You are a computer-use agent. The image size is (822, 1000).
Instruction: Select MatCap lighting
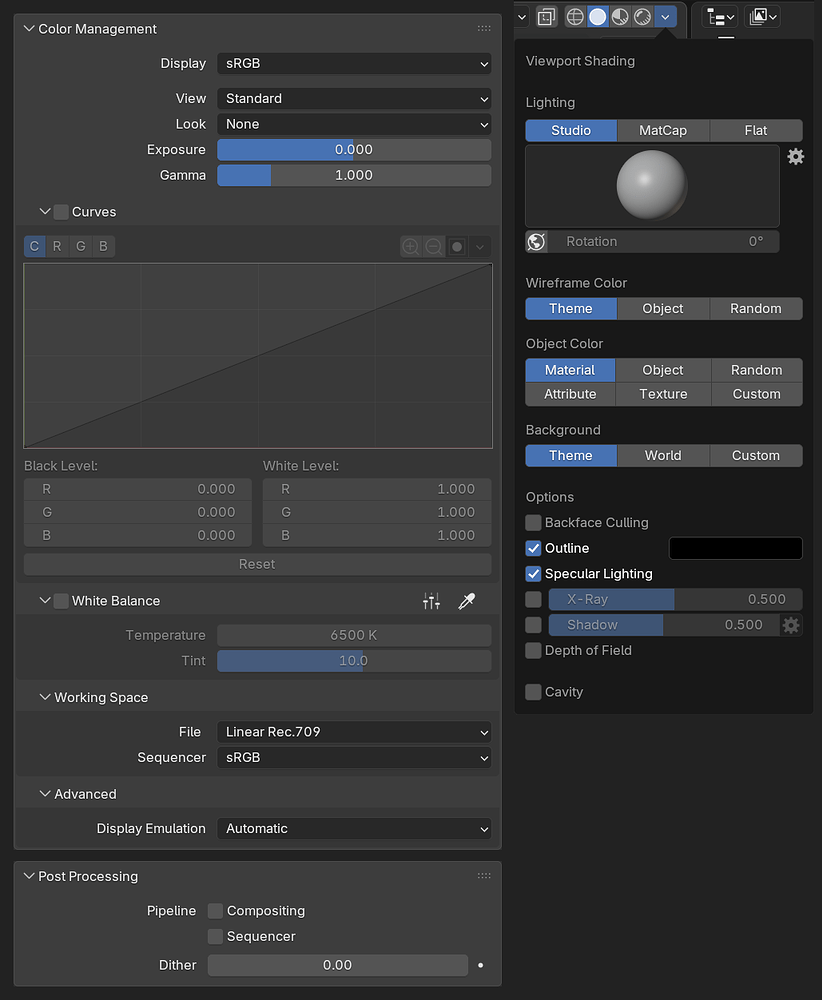(663, 131)
